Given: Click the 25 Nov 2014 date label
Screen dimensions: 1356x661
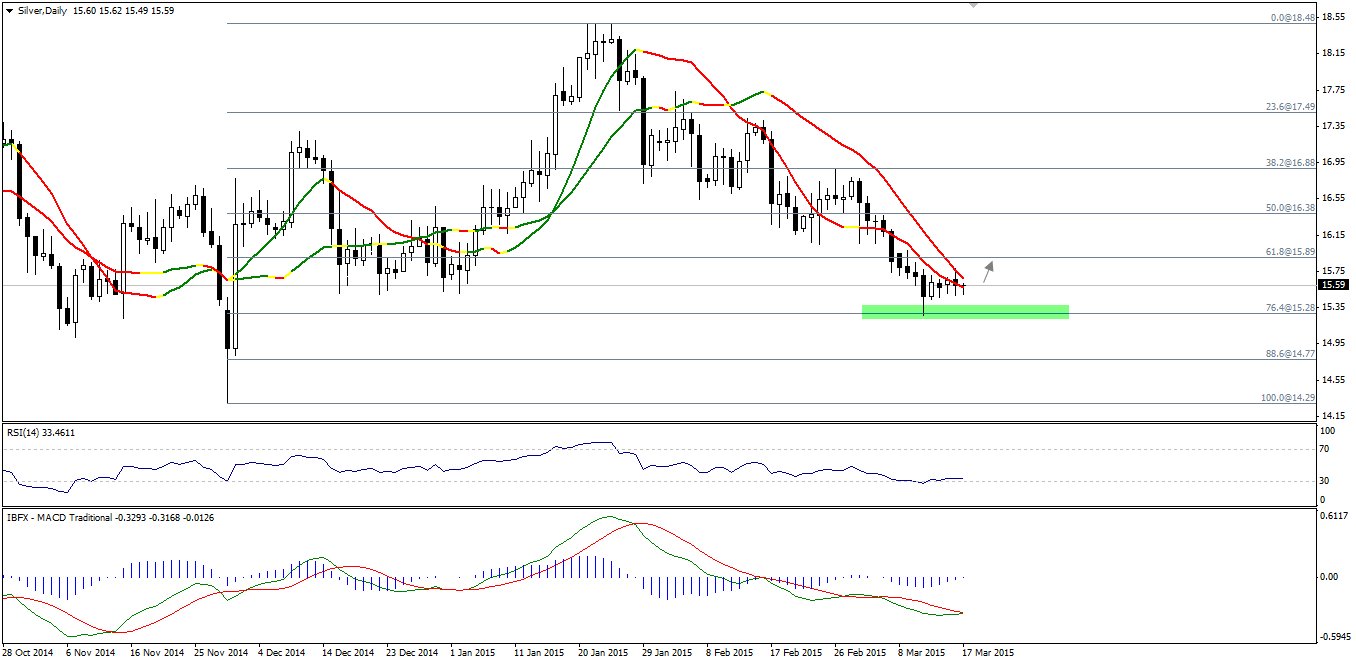Looking at the screenshot, I should (x=220, y=652).
